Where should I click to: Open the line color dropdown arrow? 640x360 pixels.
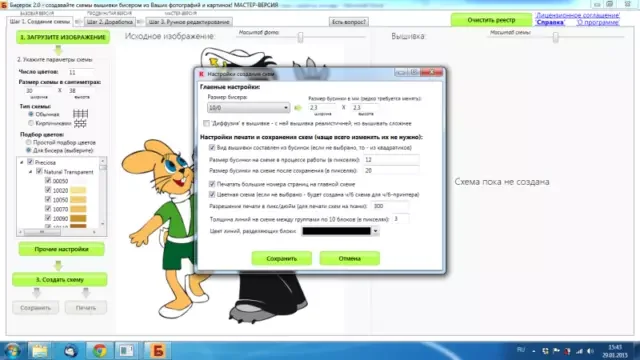coord(375,231)
